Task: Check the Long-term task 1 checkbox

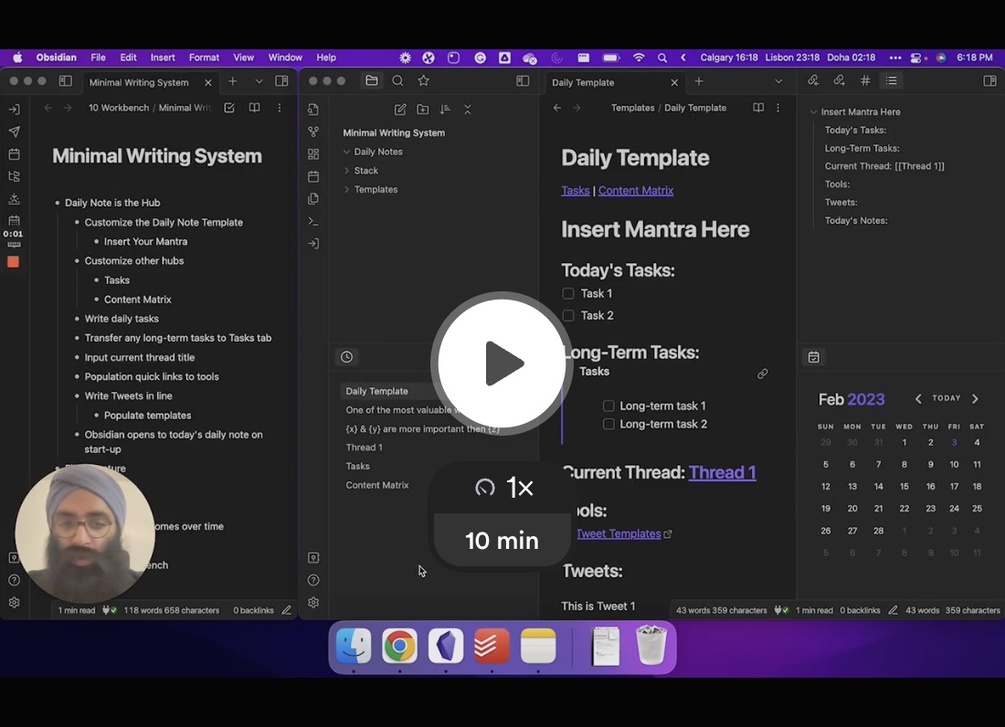Action: [609, 406]
